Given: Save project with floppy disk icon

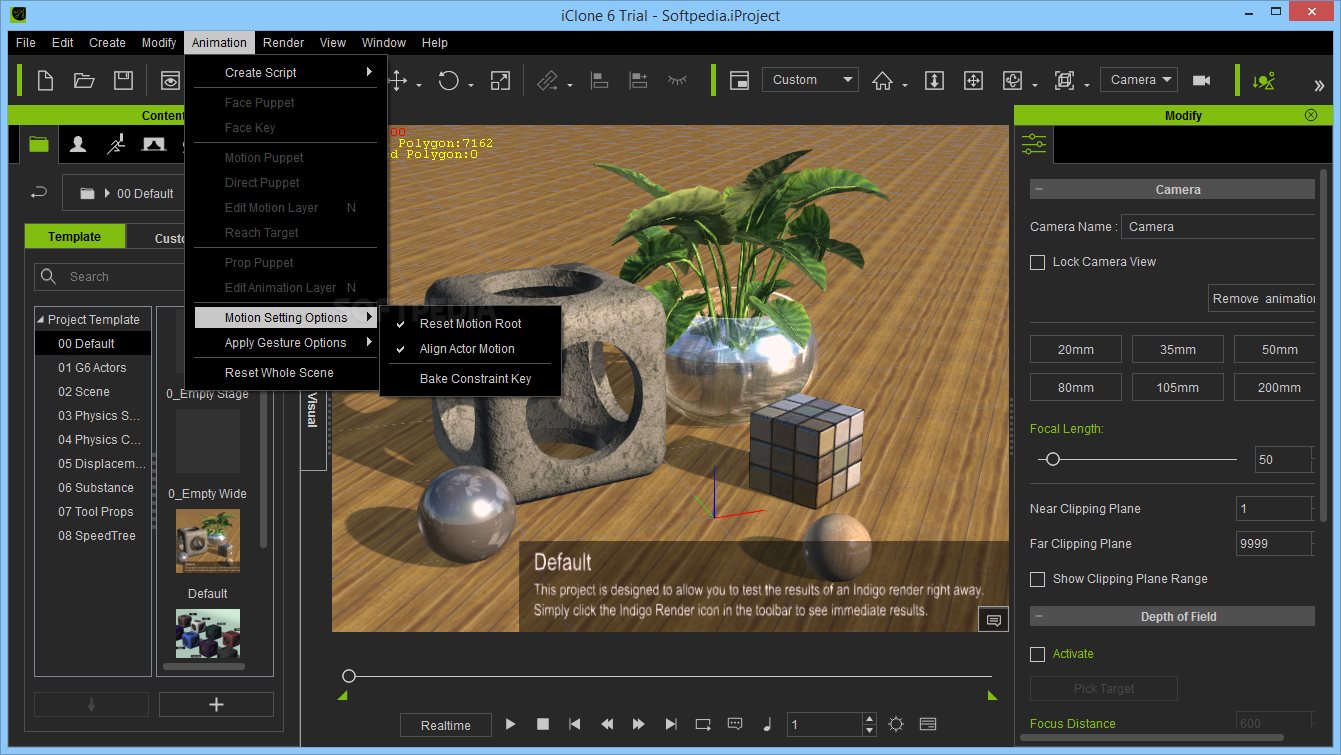Looking at the screenshot, I should tap(123, 80).
